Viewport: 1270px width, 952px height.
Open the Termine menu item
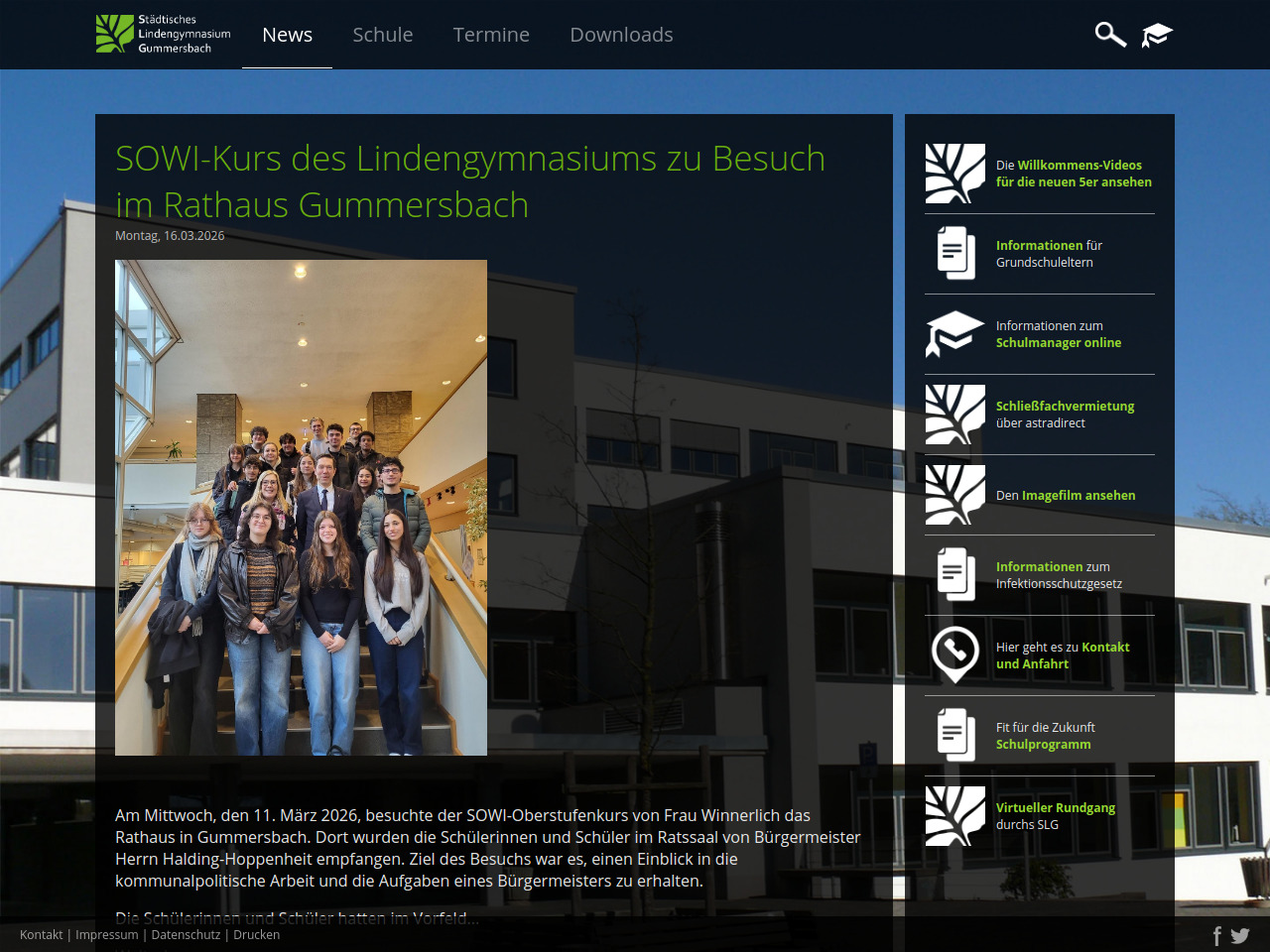(x=491, y=35)
